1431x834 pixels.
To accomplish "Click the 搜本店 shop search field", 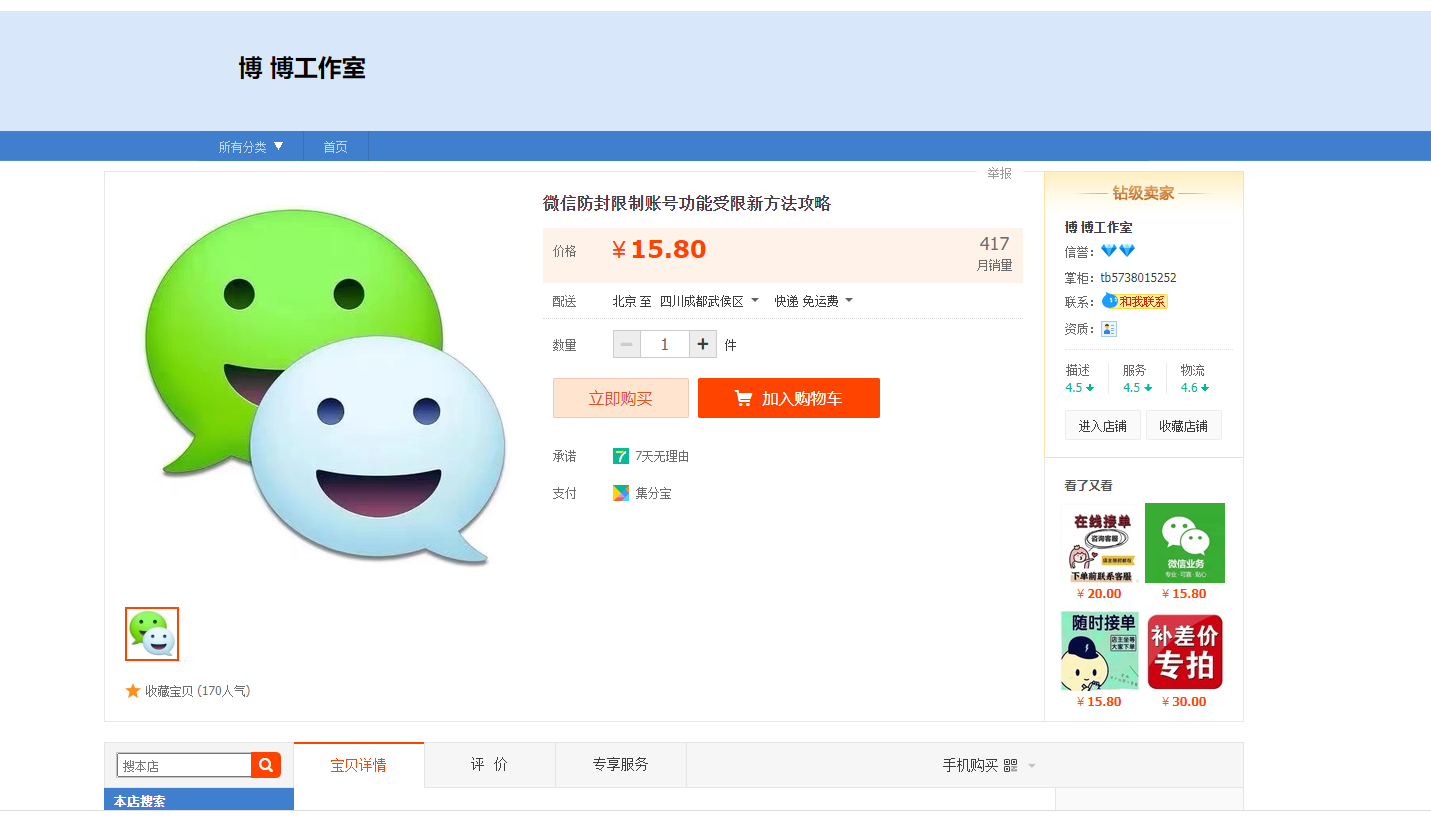I will (x=184, y=765).
